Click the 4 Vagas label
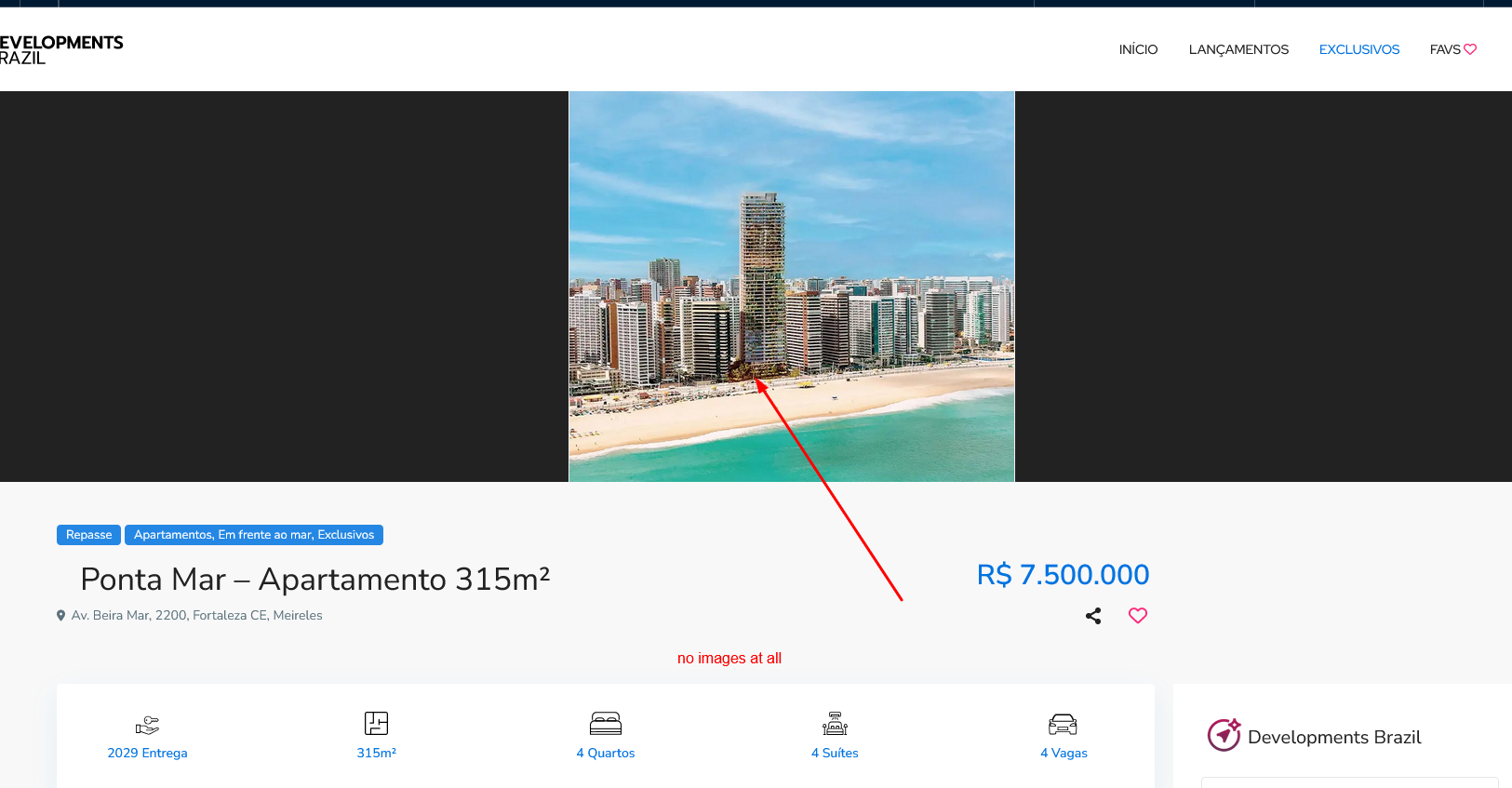Screen dimensions: 1512x788 click(x=1064, y=754)
